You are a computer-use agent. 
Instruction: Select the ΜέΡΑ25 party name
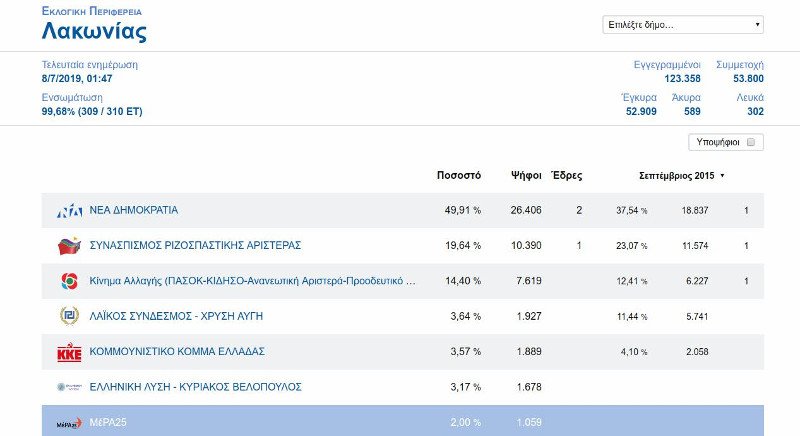pos(108,422)
